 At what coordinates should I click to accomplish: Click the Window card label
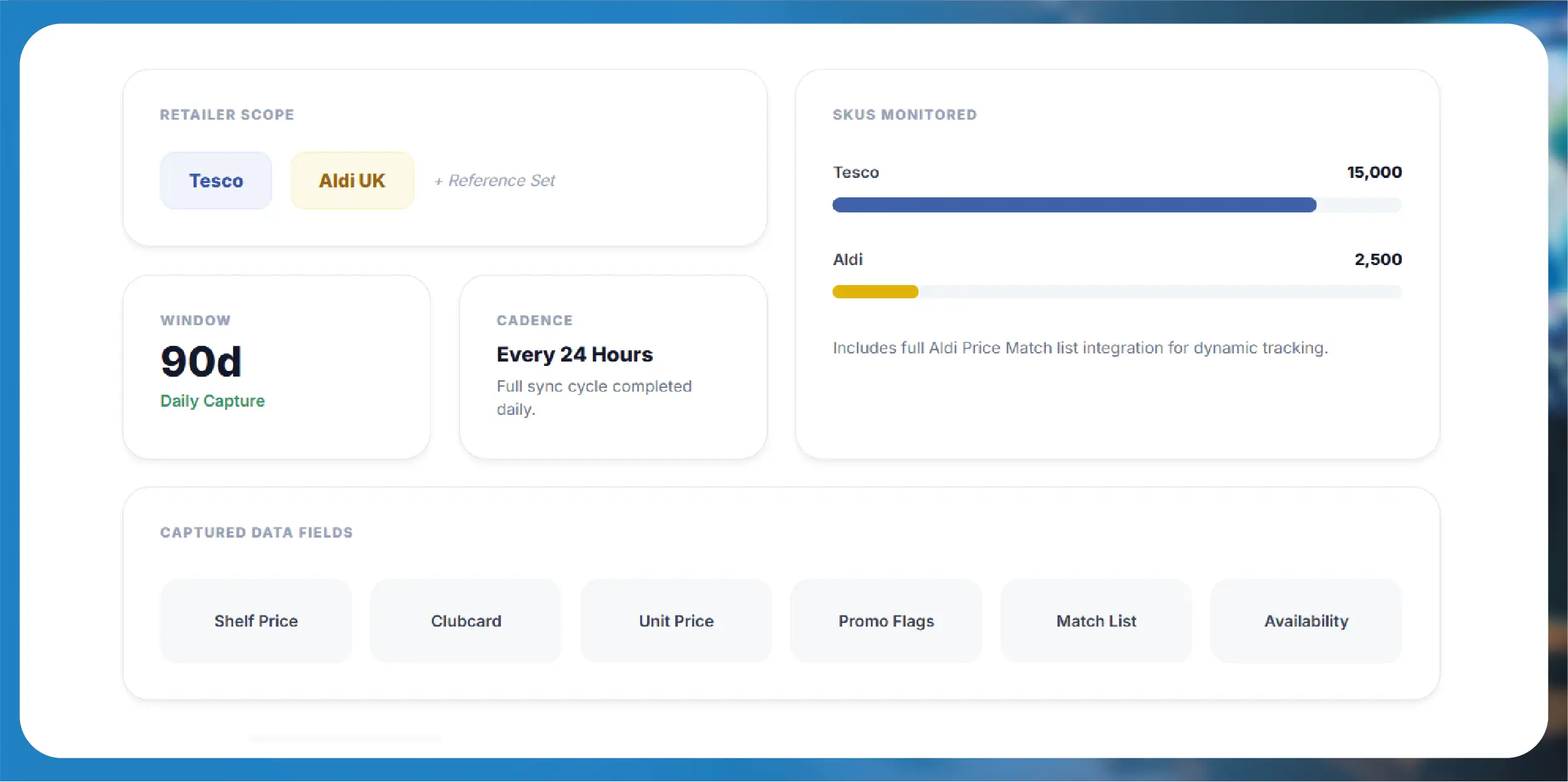[x=196, y=320]
